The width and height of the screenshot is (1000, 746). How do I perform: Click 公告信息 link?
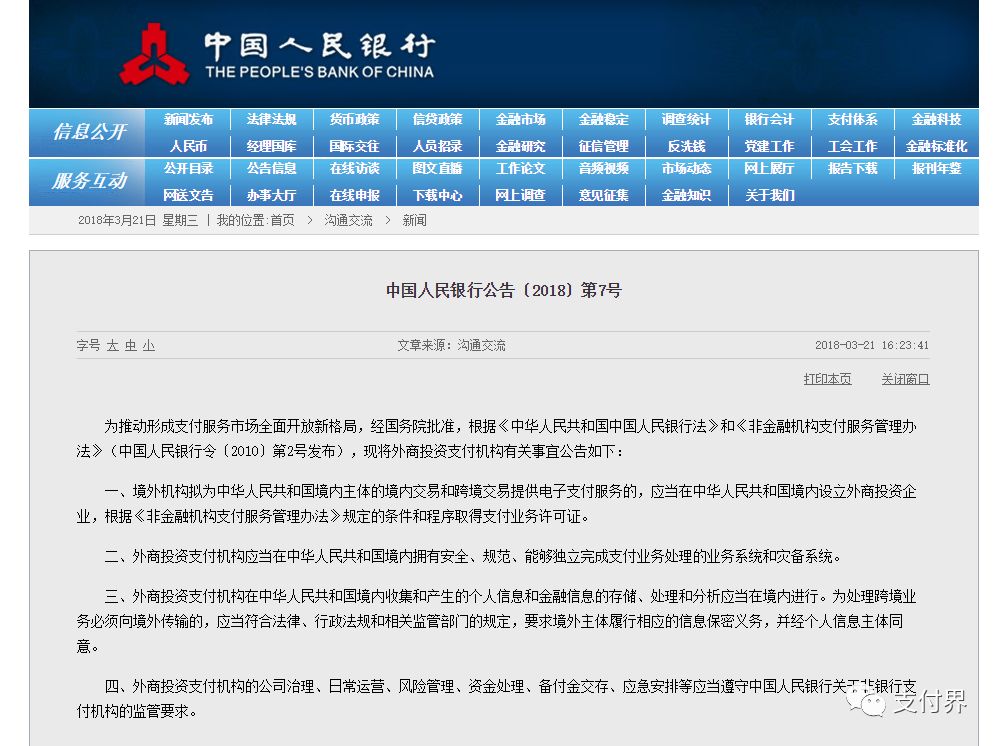click(271, 168)
